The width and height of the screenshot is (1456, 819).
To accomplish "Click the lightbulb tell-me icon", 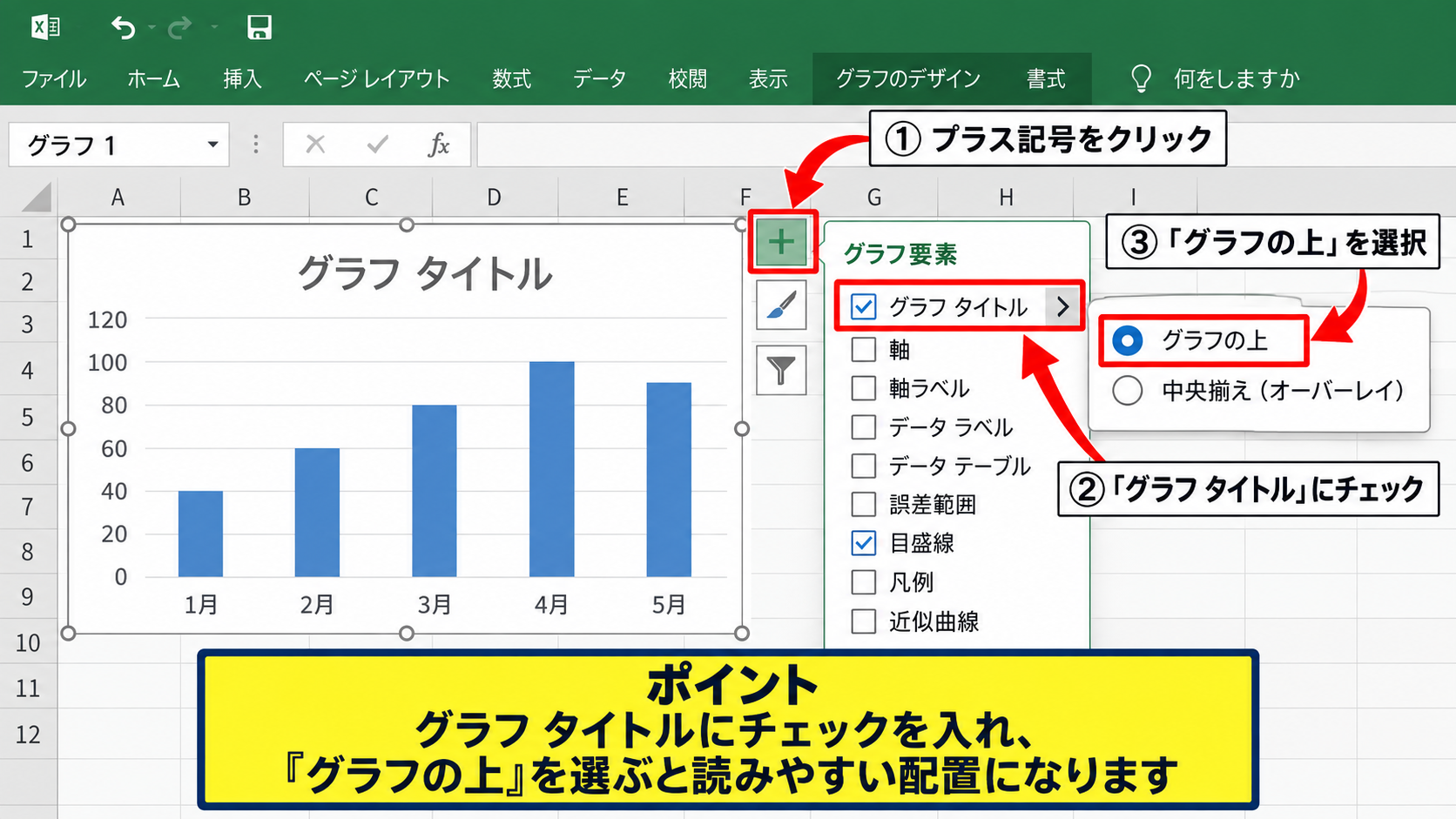I will (x=1141, y=78).
